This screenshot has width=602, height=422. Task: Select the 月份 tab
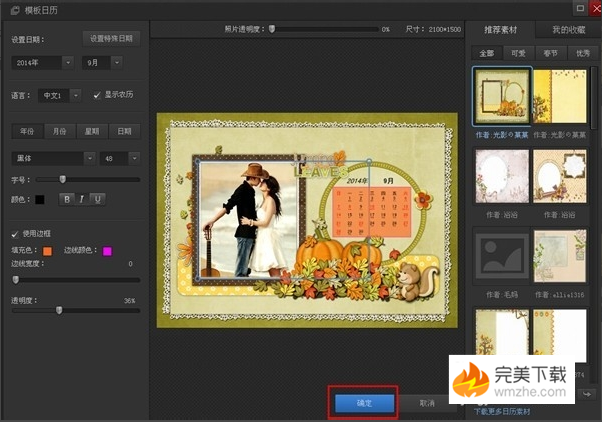tap(59, 131)
